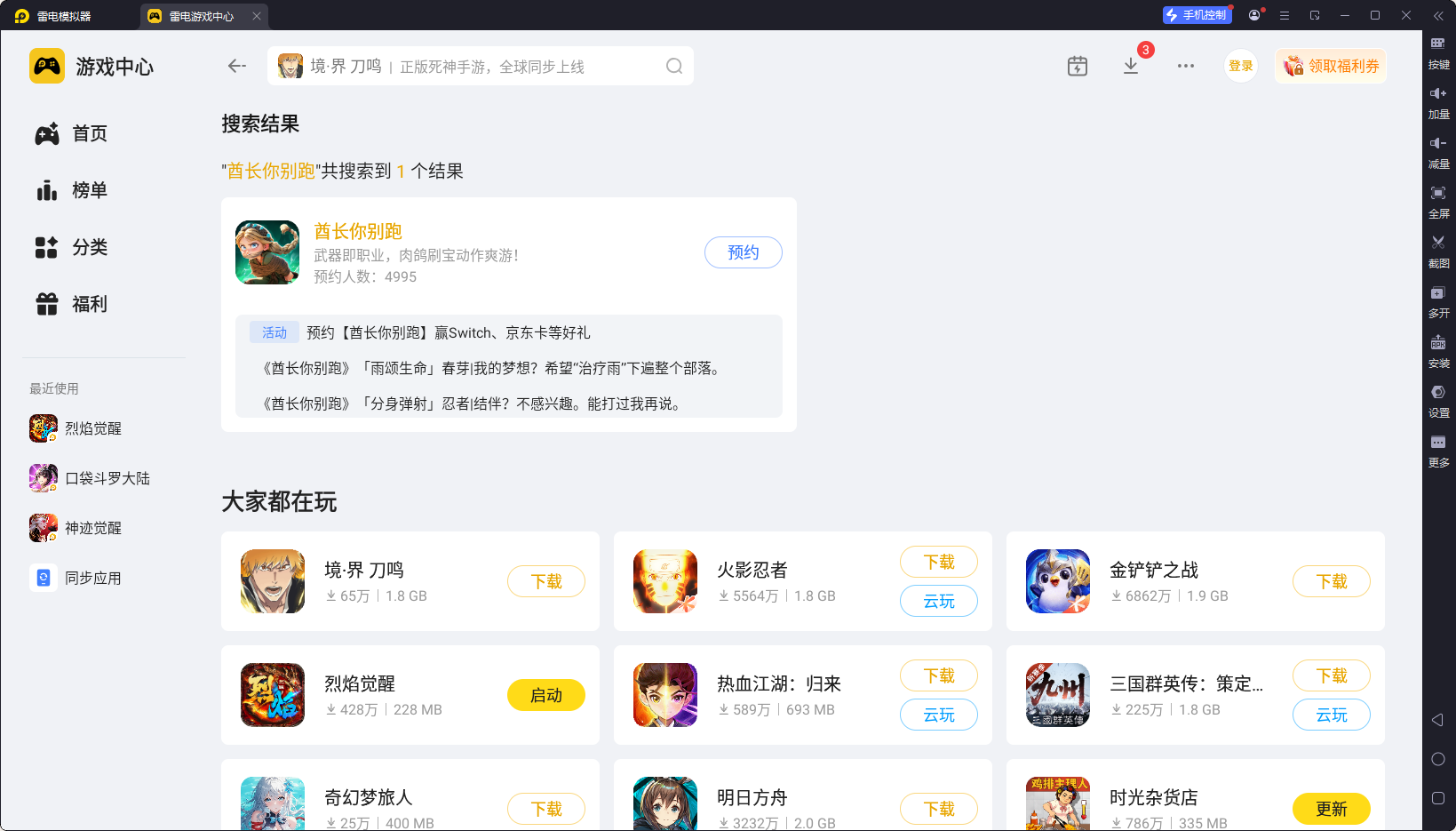
Task: Collapse the right sidebar with double-chevron
Action: [x=1439, y=14]
